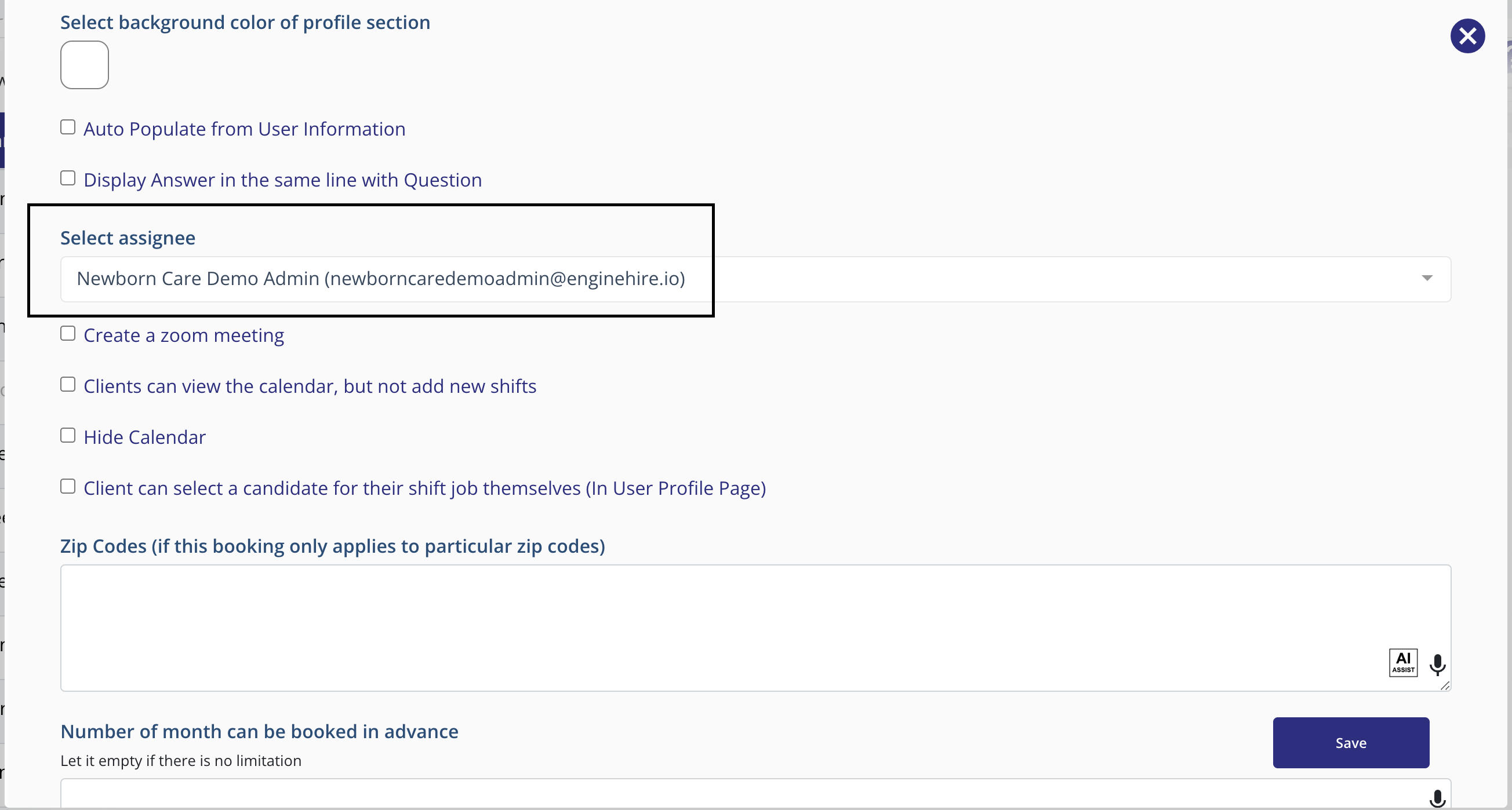Click 'Let it empty if there is no limitation' text
1512x810 pixels.
pos(181,760)
